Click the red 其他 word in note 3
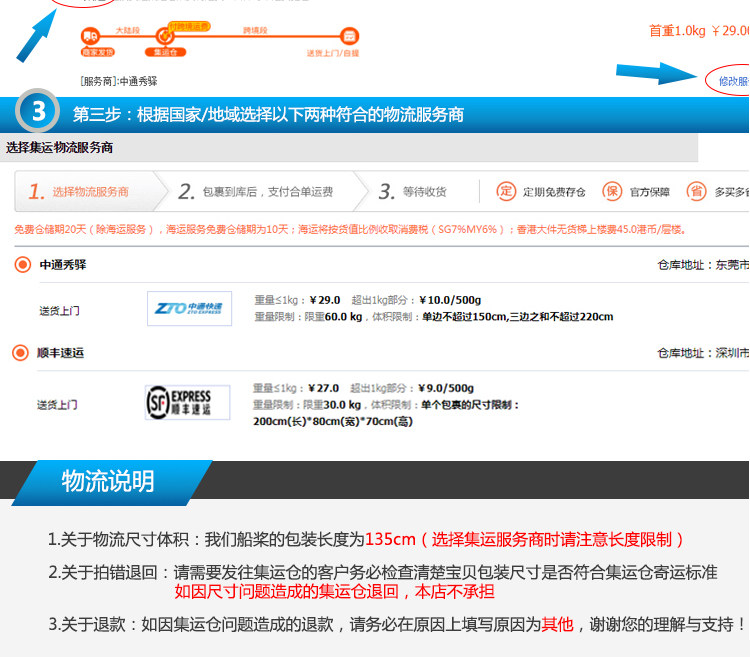The width and height of the screenshot is (750, 657). tap(557, 624)
